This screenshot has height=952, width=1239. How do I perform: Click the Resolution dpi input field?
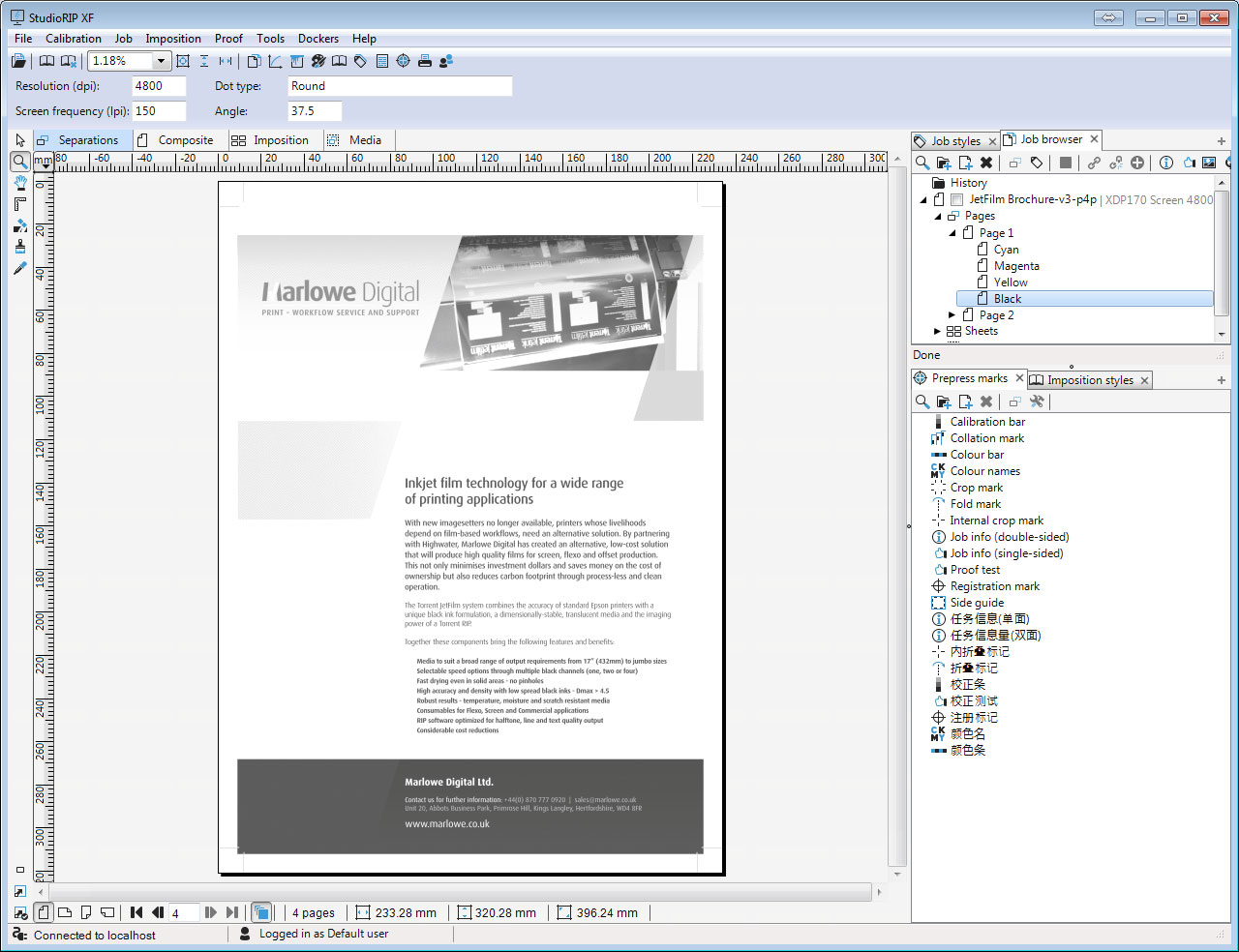(159, 86)
